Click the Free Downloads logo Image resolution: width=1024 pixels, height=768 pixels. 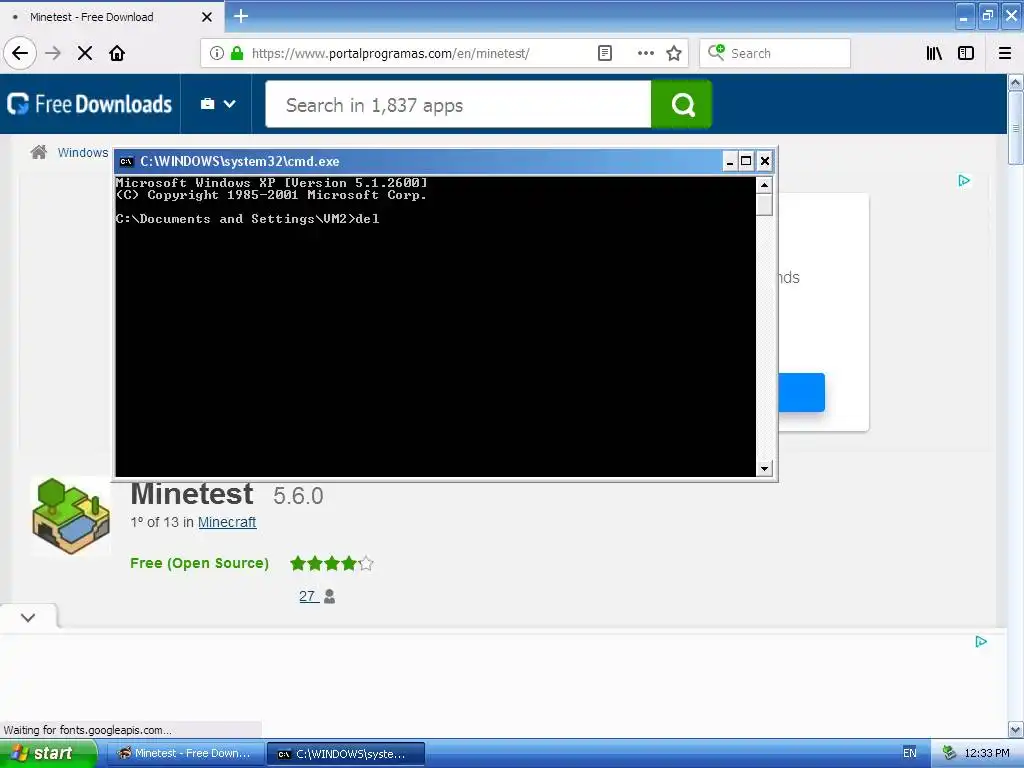tap(89, 104)
